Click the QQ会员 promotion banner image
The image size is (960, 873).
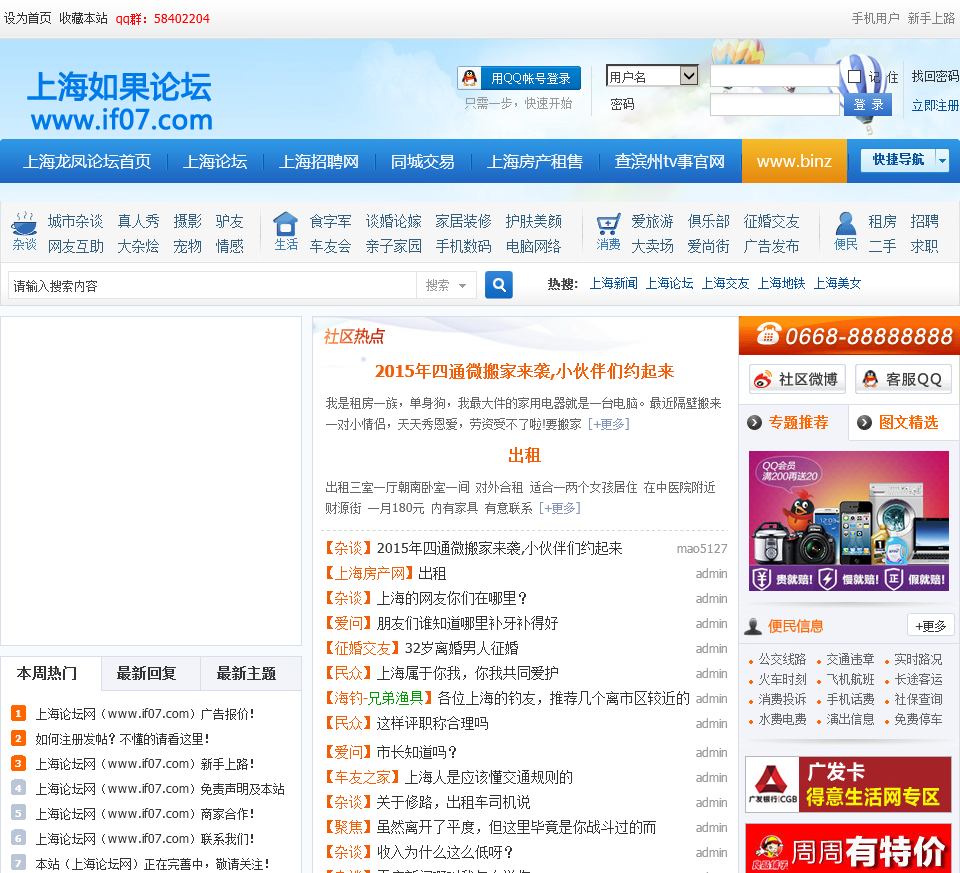pyautogui.click(x=849, y=521)
